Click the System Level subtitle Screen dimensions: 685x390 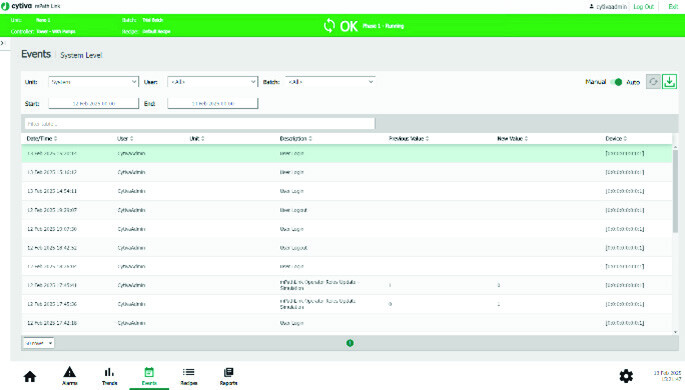click(x=81, y=55)
